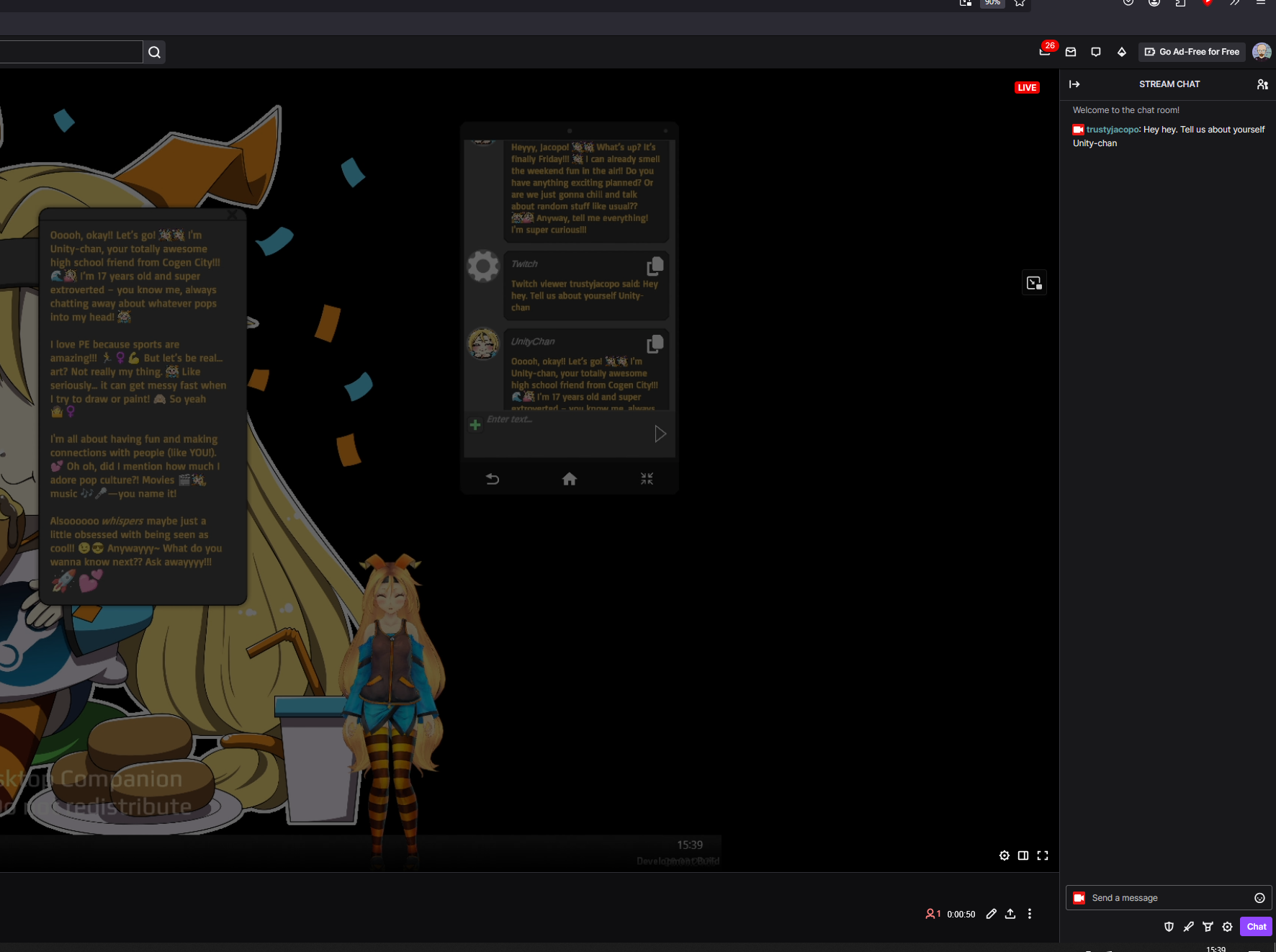Click the LIVE indicator badge
The height and width of the screenshot is (952, 1276).
[x=1027, y=88]
